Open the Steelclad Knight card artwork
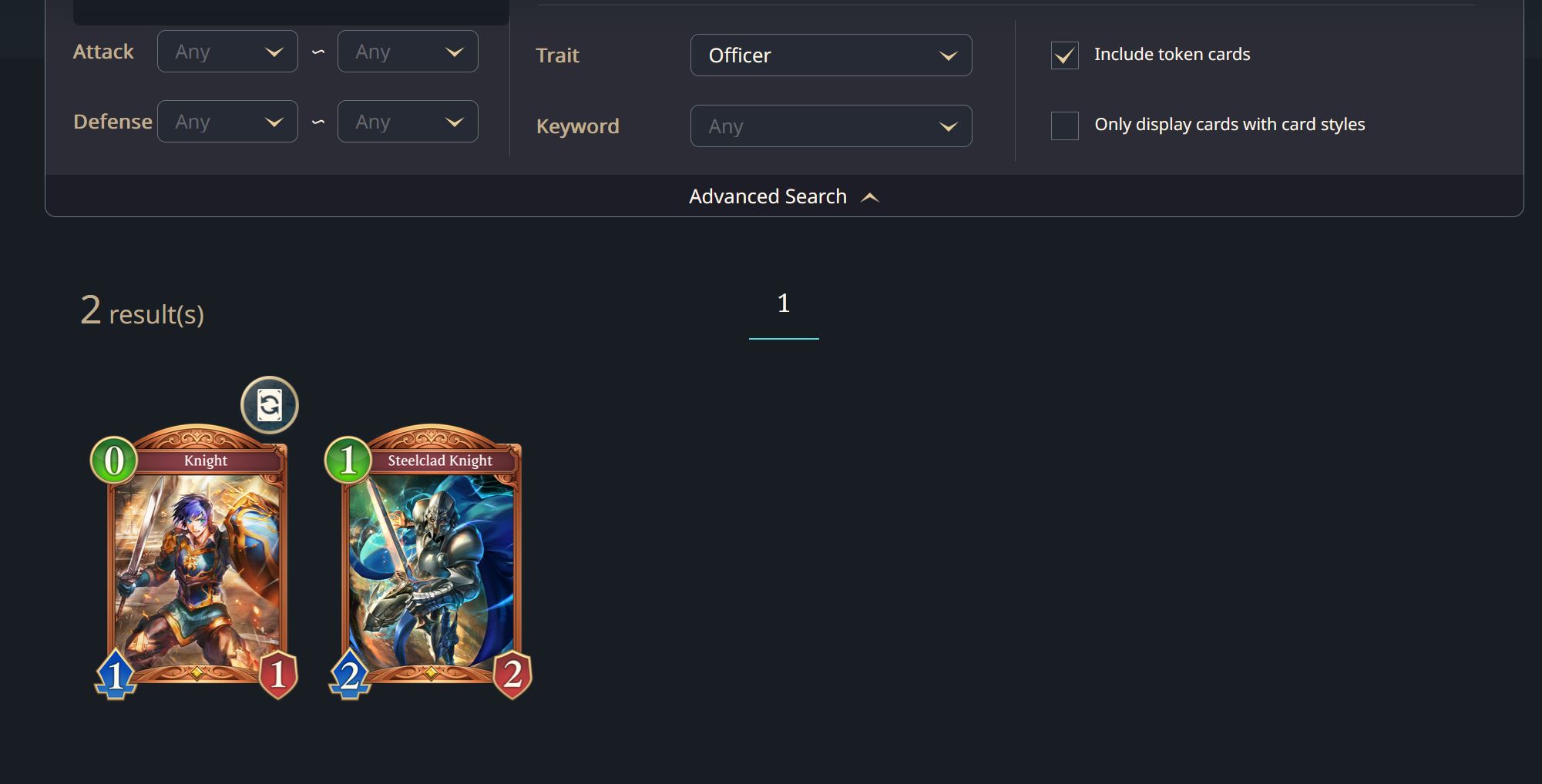 [x=432, y=570]
